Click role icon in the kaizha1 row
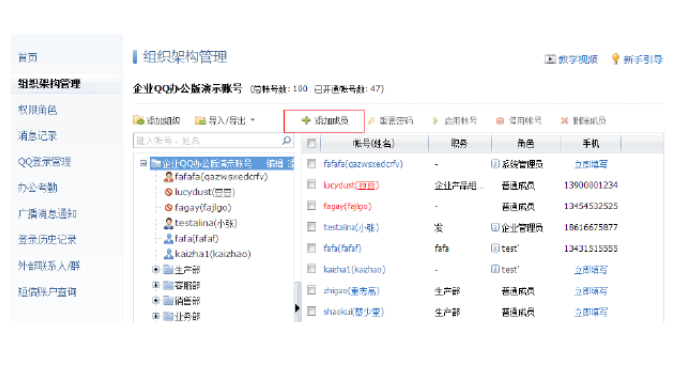Viewport: 673px width, 366px height. coord(495,269)
